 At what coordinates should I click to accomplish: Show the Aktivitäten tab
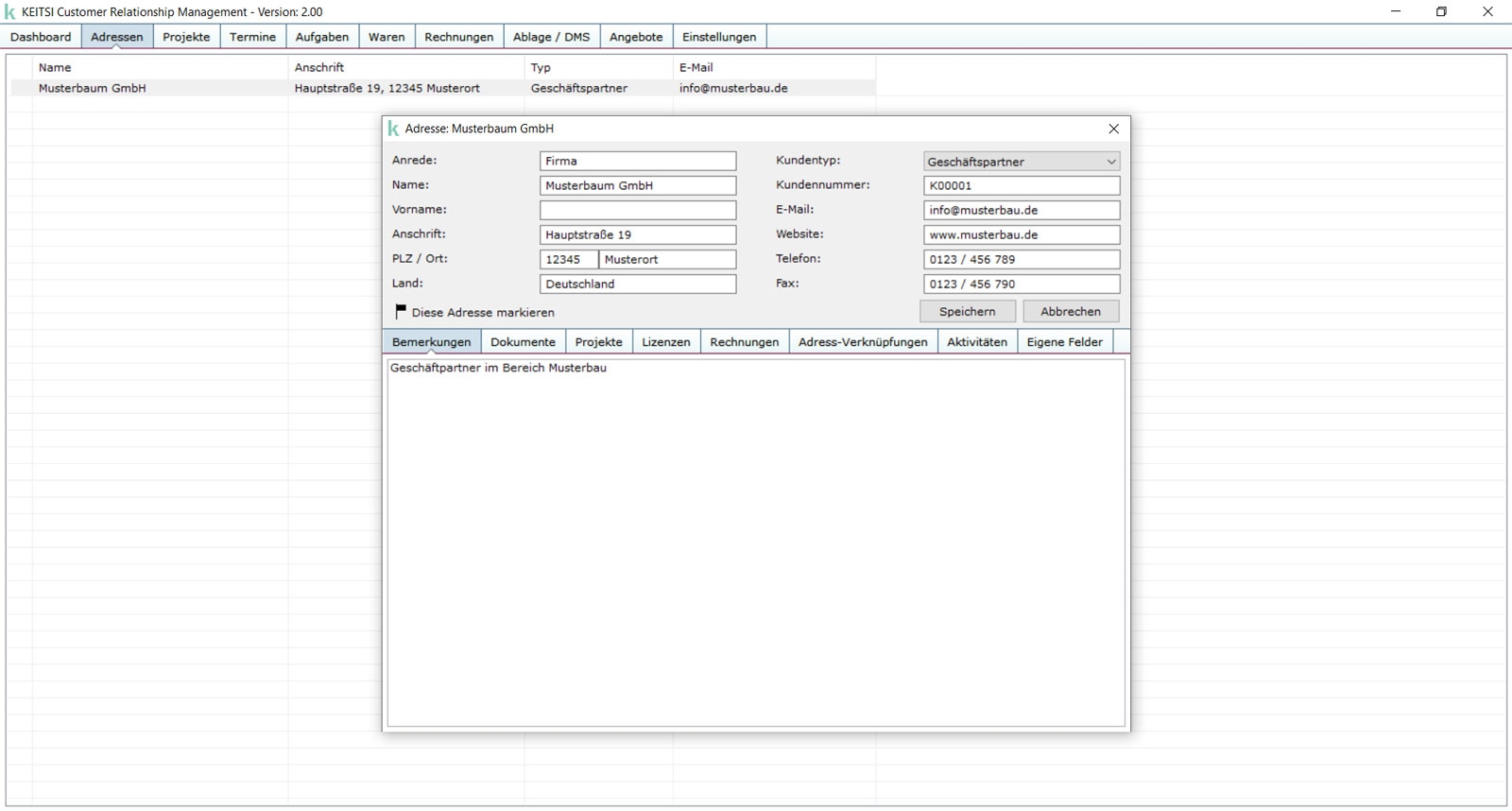[977, 342]
